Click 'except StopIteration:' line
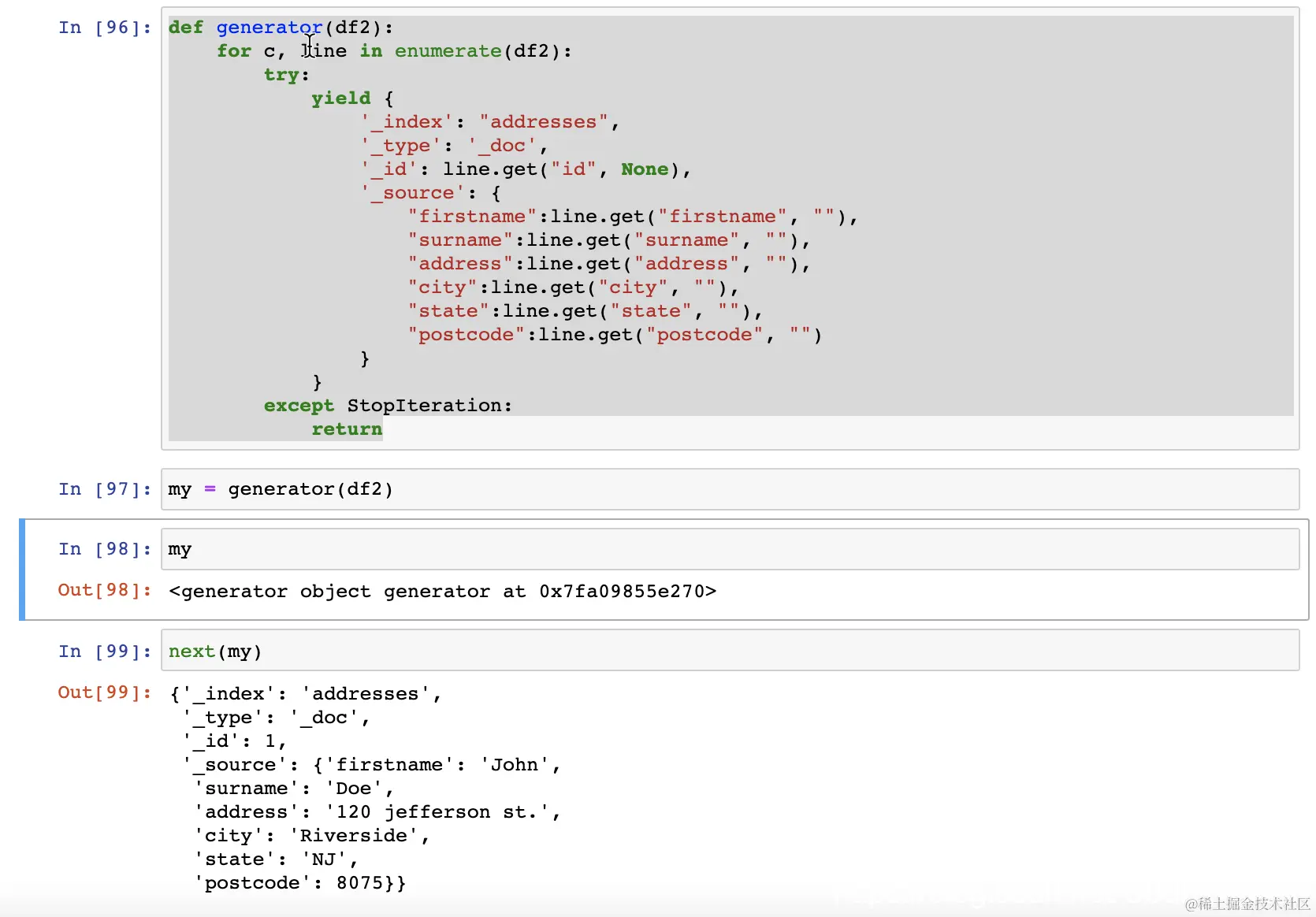The image size is (1316, 917). click(388, 406)
